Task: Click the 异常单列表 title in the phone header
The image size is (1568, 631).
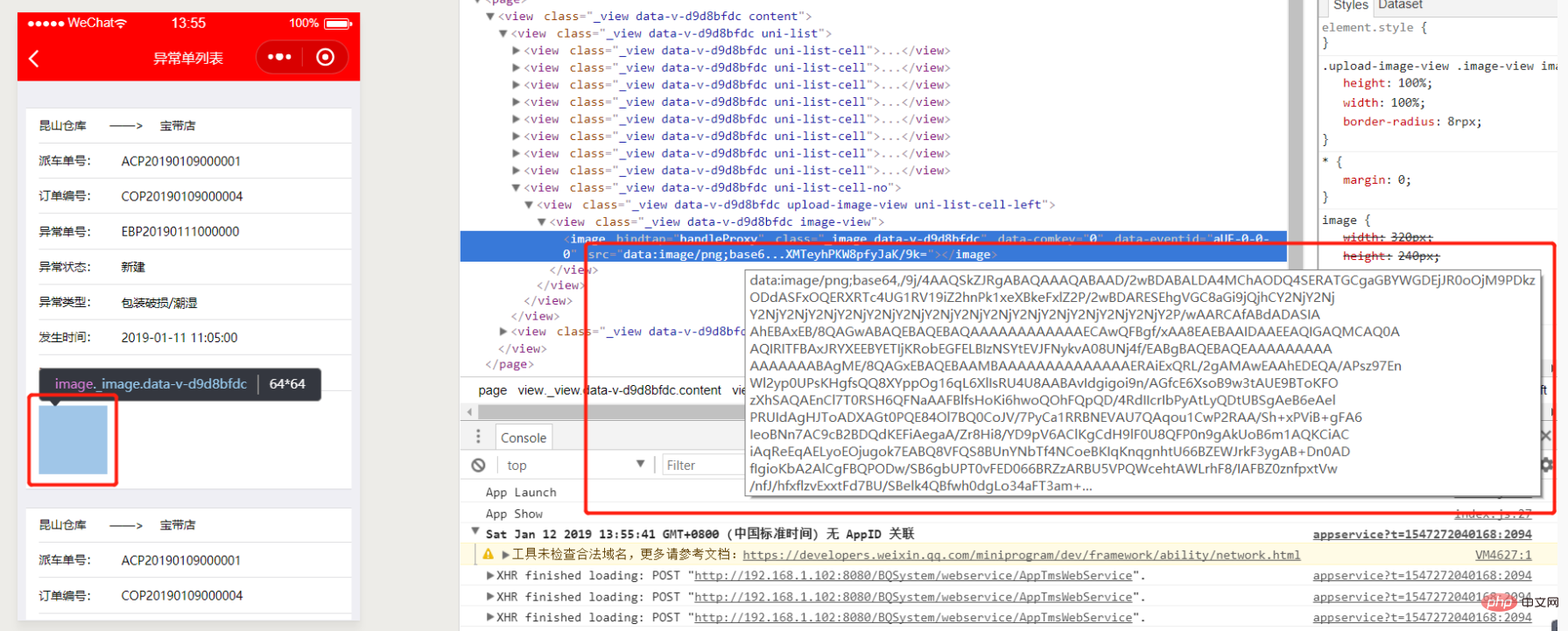Action: 188,59
